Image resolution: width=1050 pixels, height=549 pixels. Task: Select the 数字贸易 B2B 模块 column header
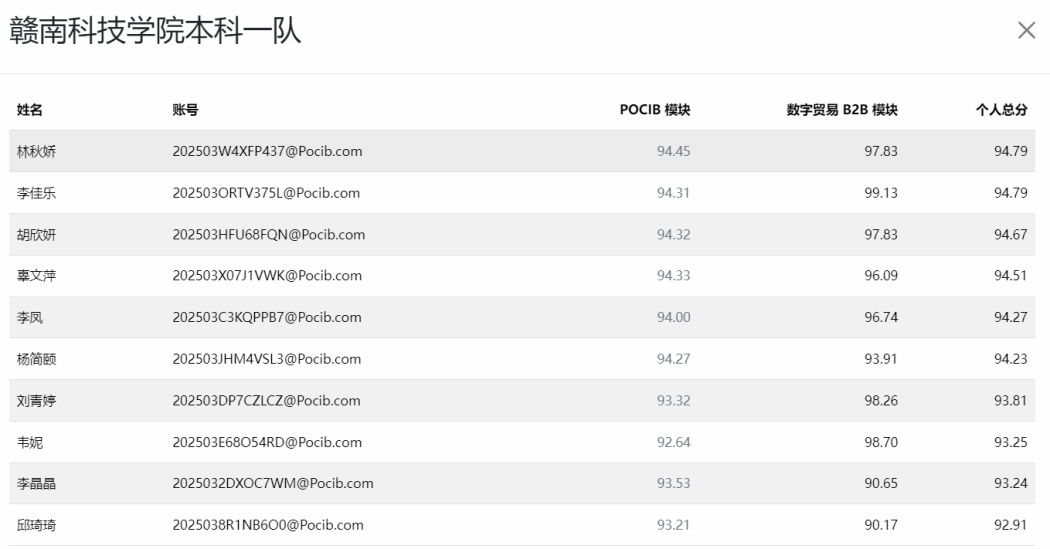tap(842, 110)
